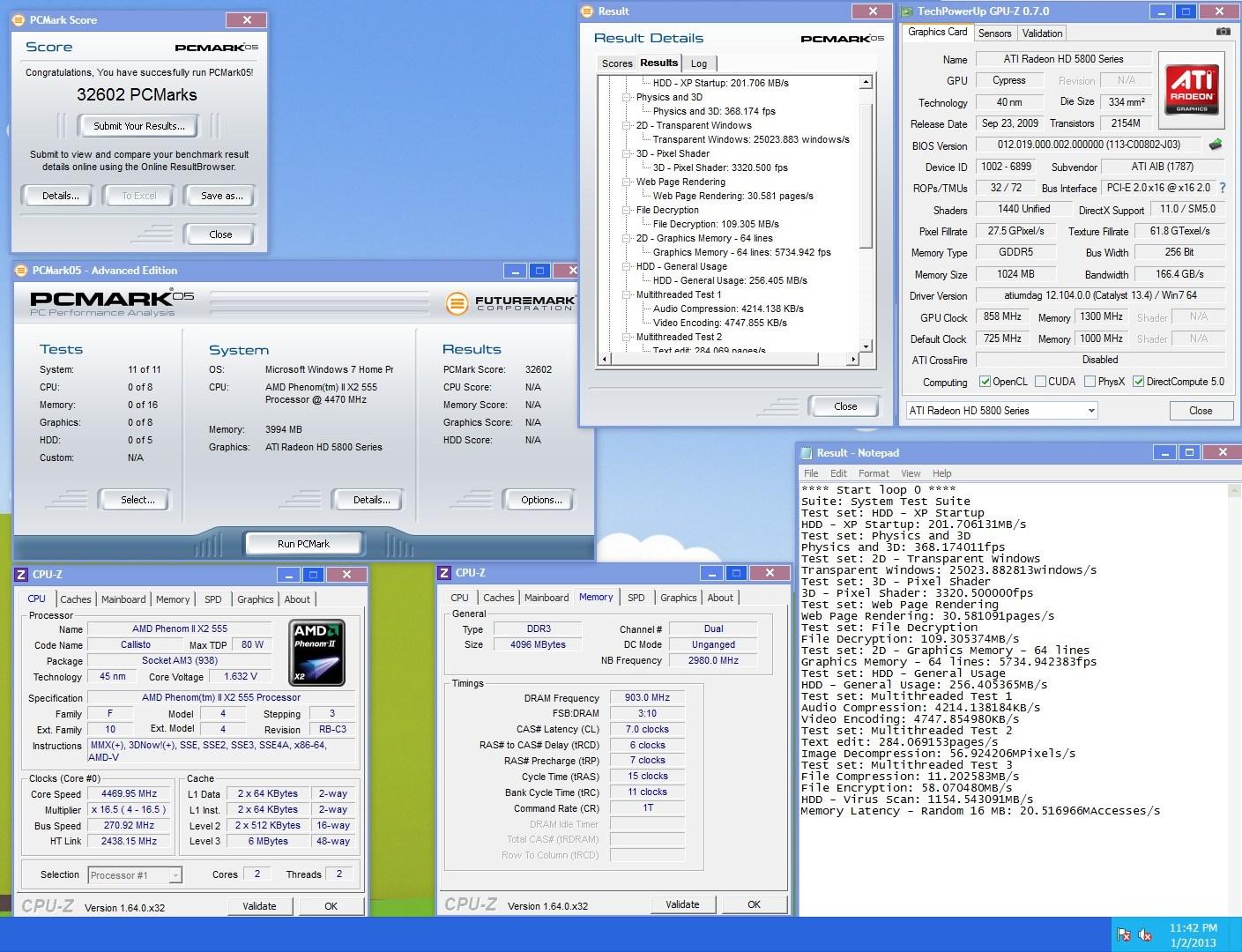The width and height of the screenshot is (1242, 952).
Task: Select Video Encoding: 4747.855 KB/s row
Action: pyautogui.click(x=720, y=323)
